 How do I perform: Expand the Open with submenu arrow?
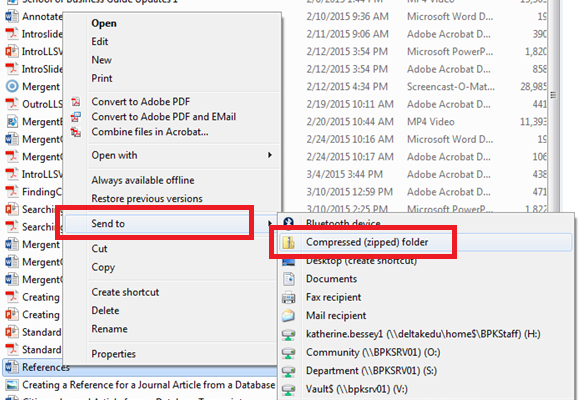(x=270, y=155)
